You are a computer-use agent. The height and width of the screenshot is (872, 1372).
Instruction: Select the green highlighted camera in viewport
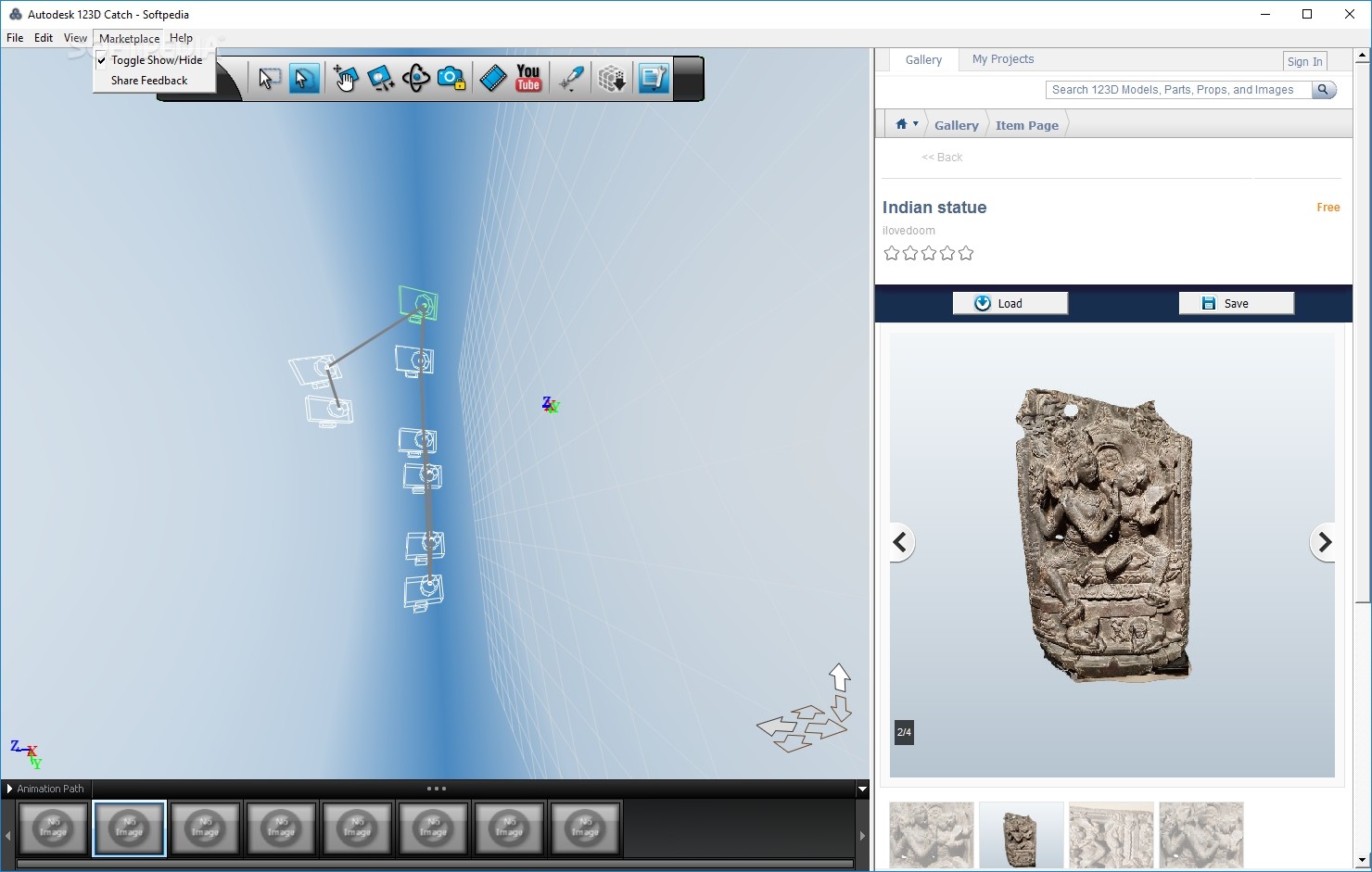point(418,303)
